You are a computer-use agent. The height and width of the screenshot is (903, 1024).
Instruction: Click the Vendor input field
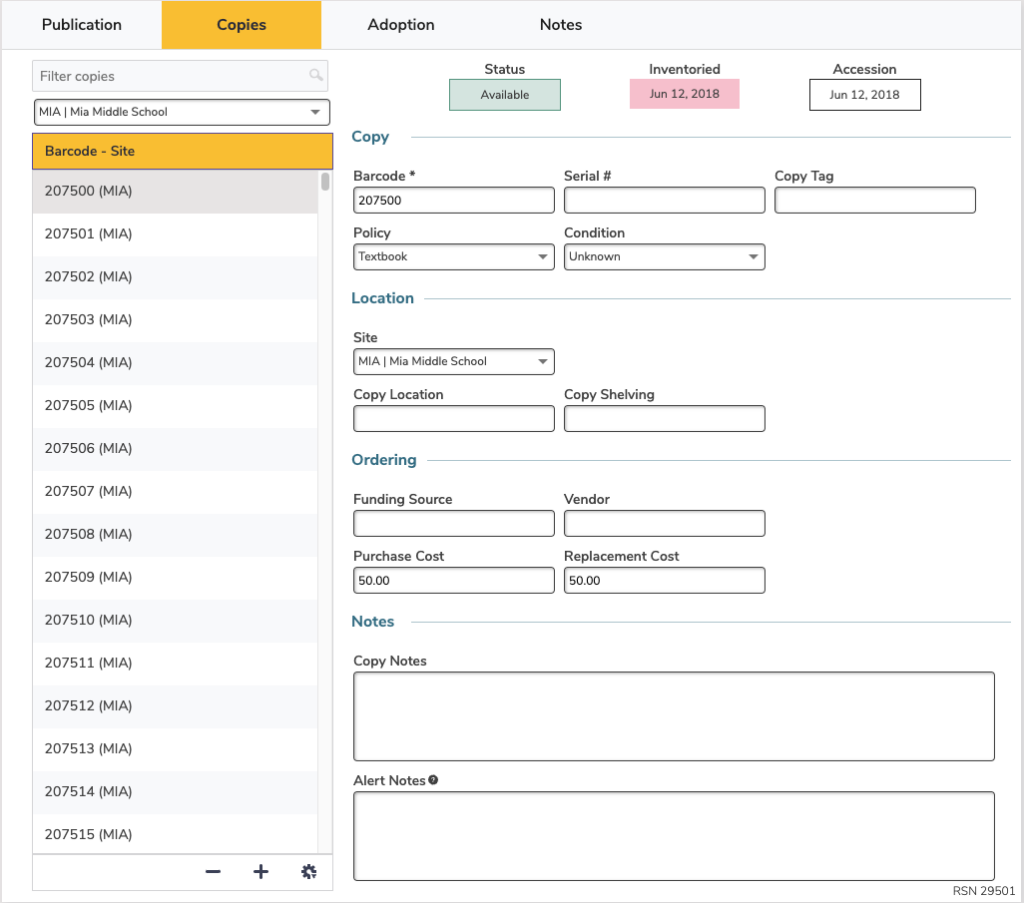click(664, 524)
